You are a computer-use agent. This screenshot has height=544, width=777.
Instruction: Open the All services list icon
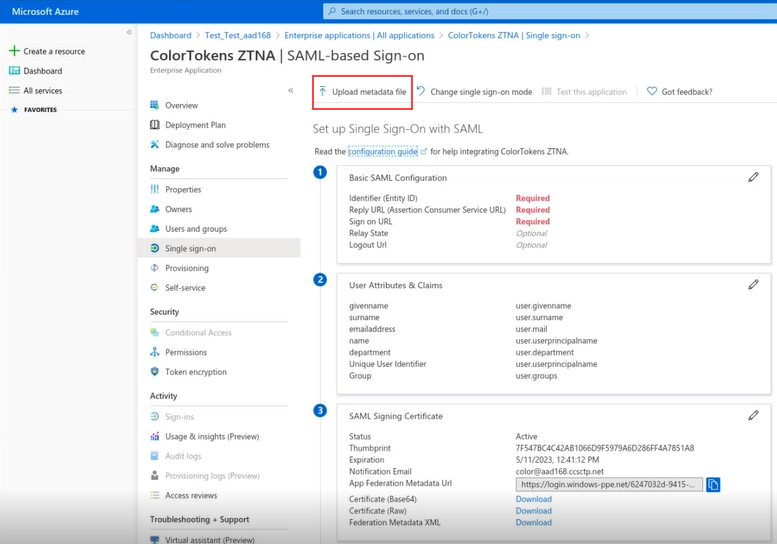(x=14, y=90)
